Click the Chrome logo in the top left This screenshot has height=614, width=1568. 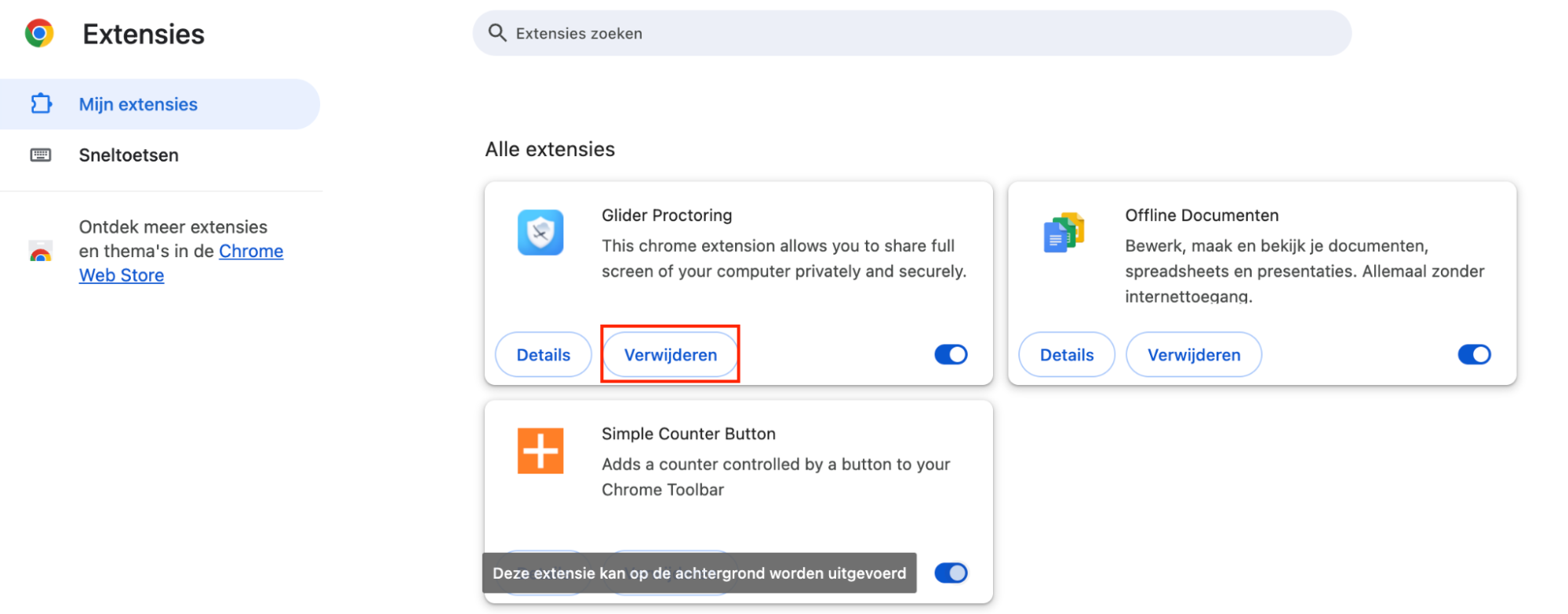point(38,33)
